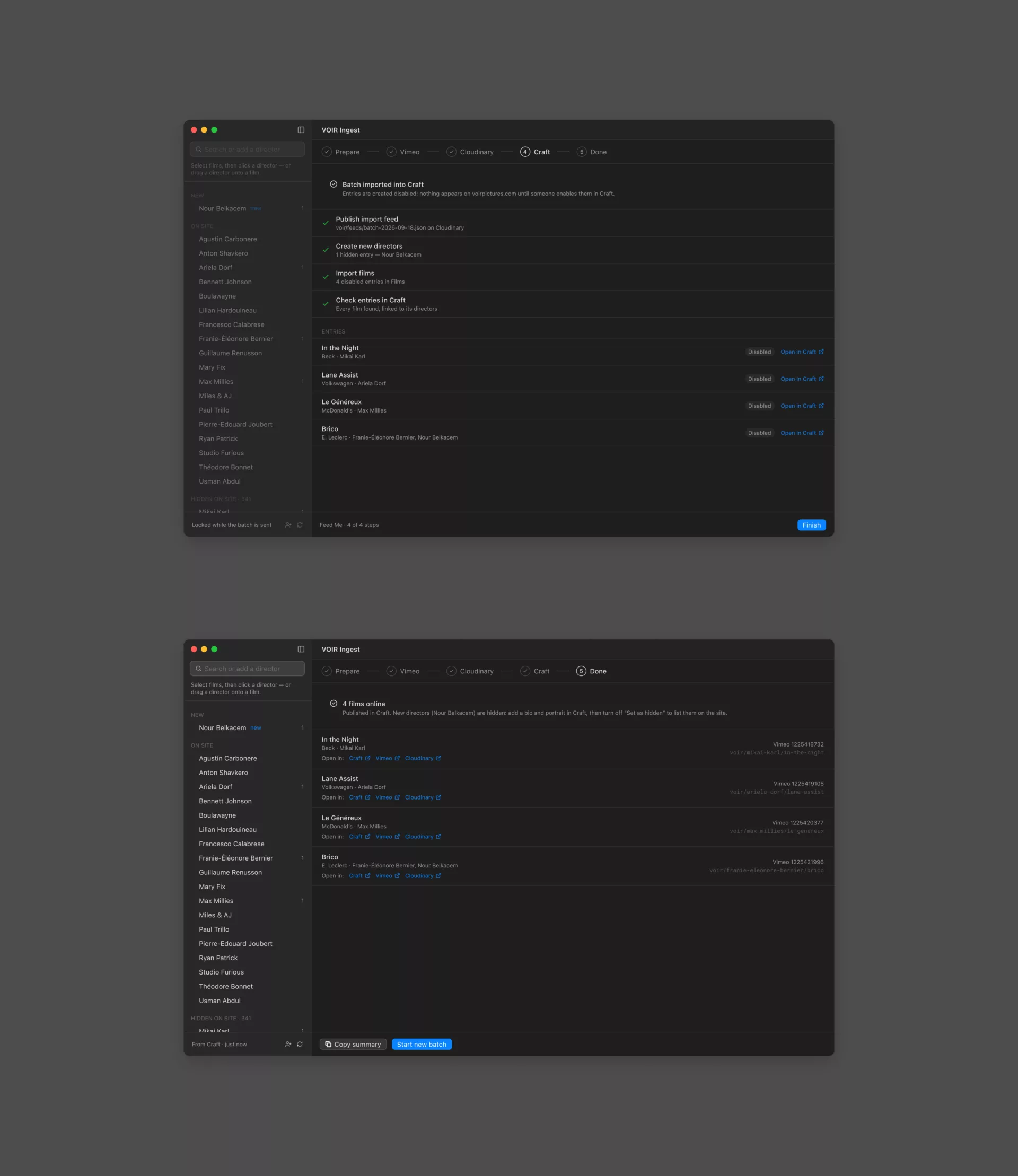Screen dimensions: 1018x1176
Task: Go to Prepare step in the 4 films online window
Action: pyautogui.click(x=341, y=671)
